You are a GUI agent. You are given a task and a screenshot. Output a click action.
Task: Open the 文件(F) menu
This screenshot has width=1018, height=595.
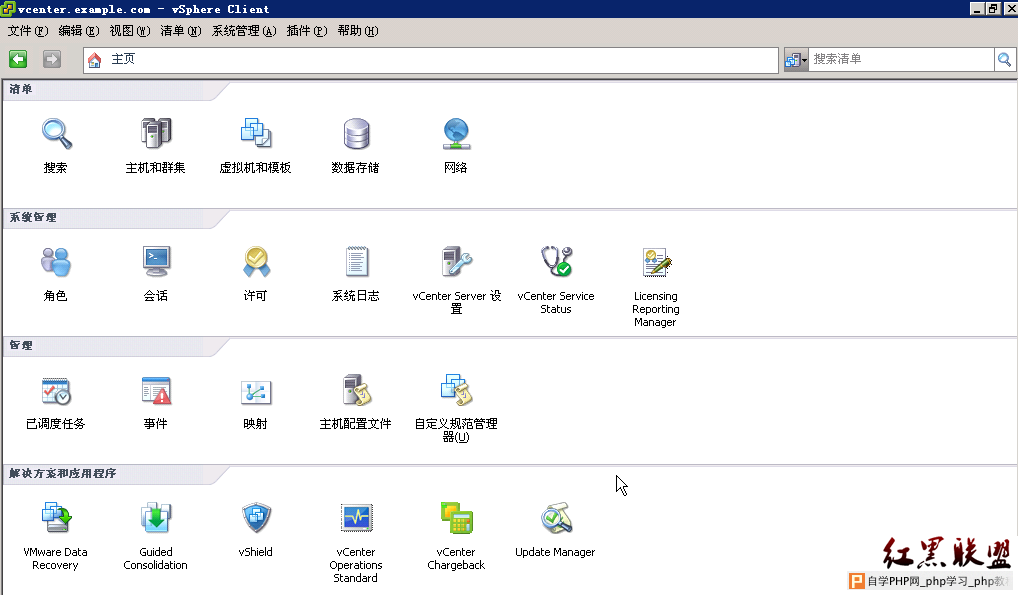(28, 31)
